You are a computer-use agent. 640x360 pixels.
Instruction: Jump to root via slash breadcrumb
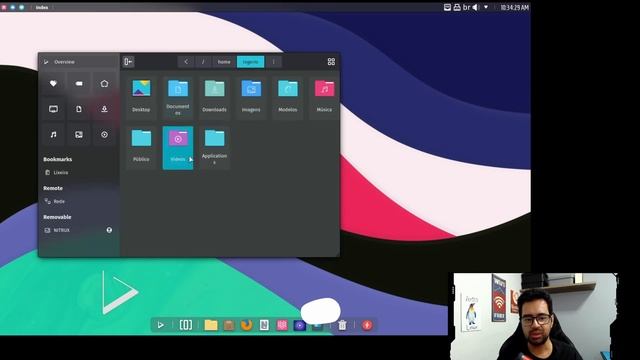click(203, 62)
